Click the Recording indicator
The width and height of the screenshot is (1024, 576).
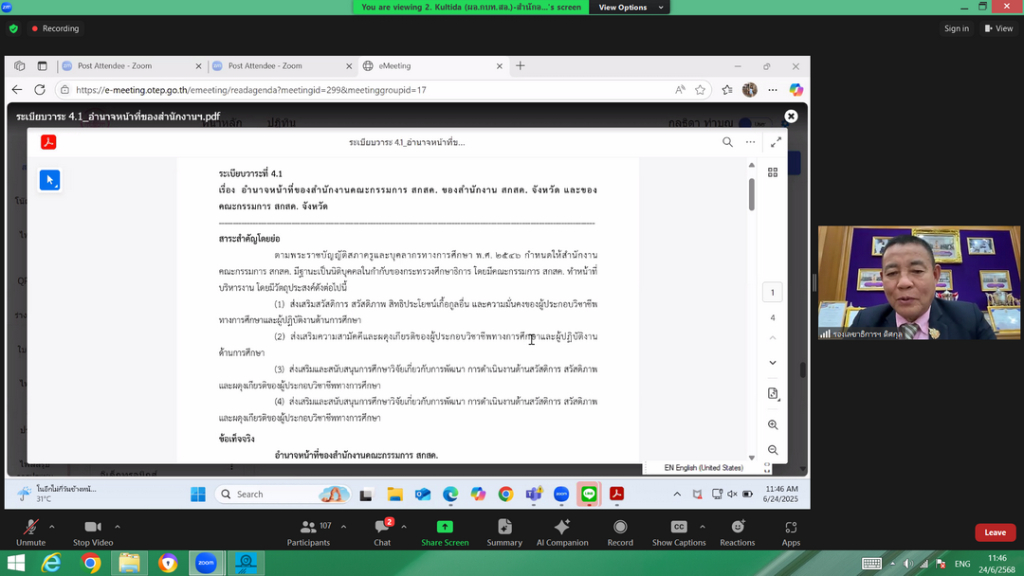coord(56,28)
